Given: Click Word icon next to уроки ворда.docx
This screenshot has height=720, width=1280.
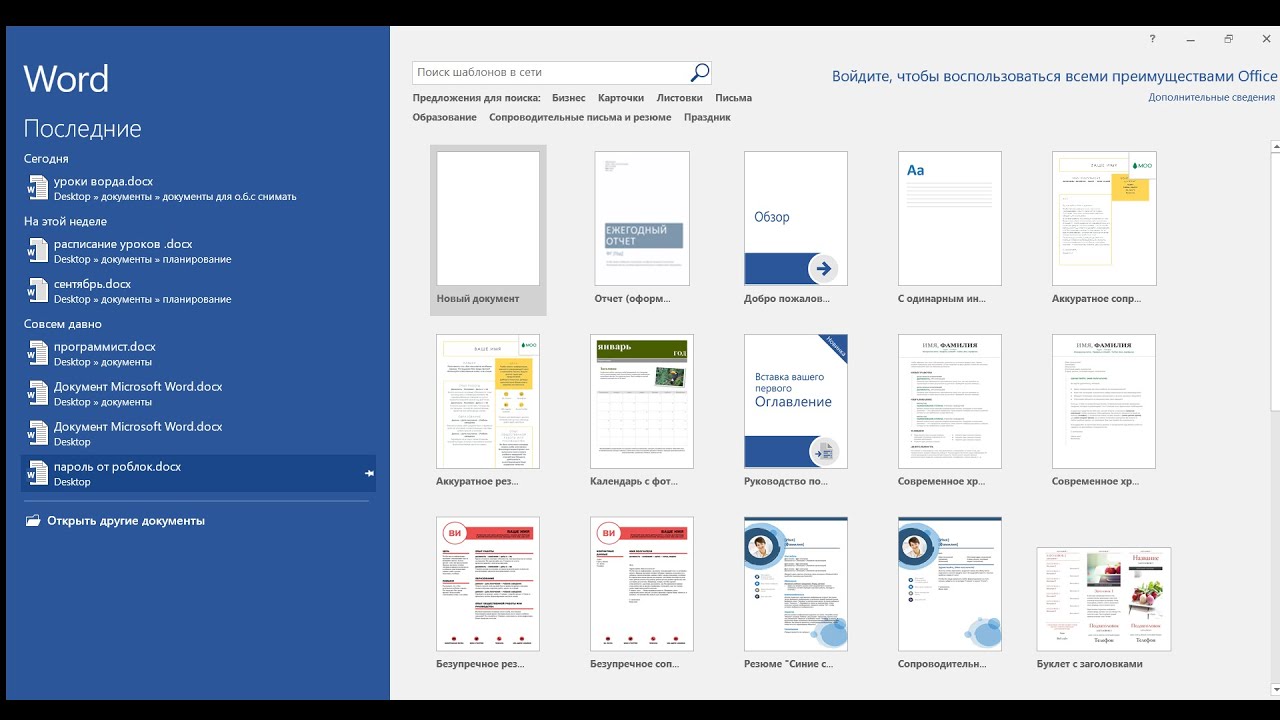Looking at the screenshot, I should coord(37,188).
